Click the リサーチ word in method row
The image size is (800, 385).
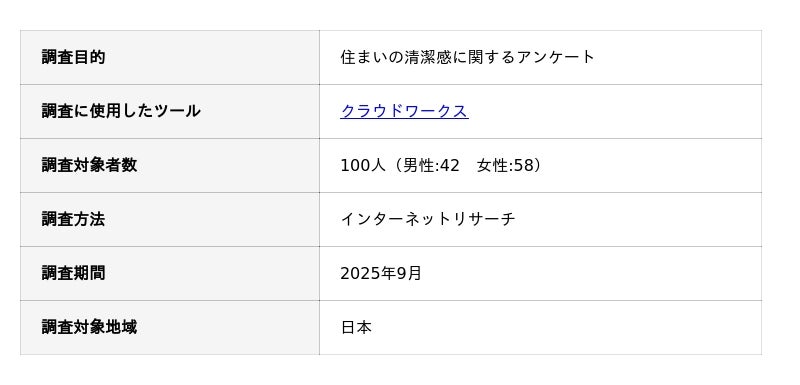tap(484, 219)
